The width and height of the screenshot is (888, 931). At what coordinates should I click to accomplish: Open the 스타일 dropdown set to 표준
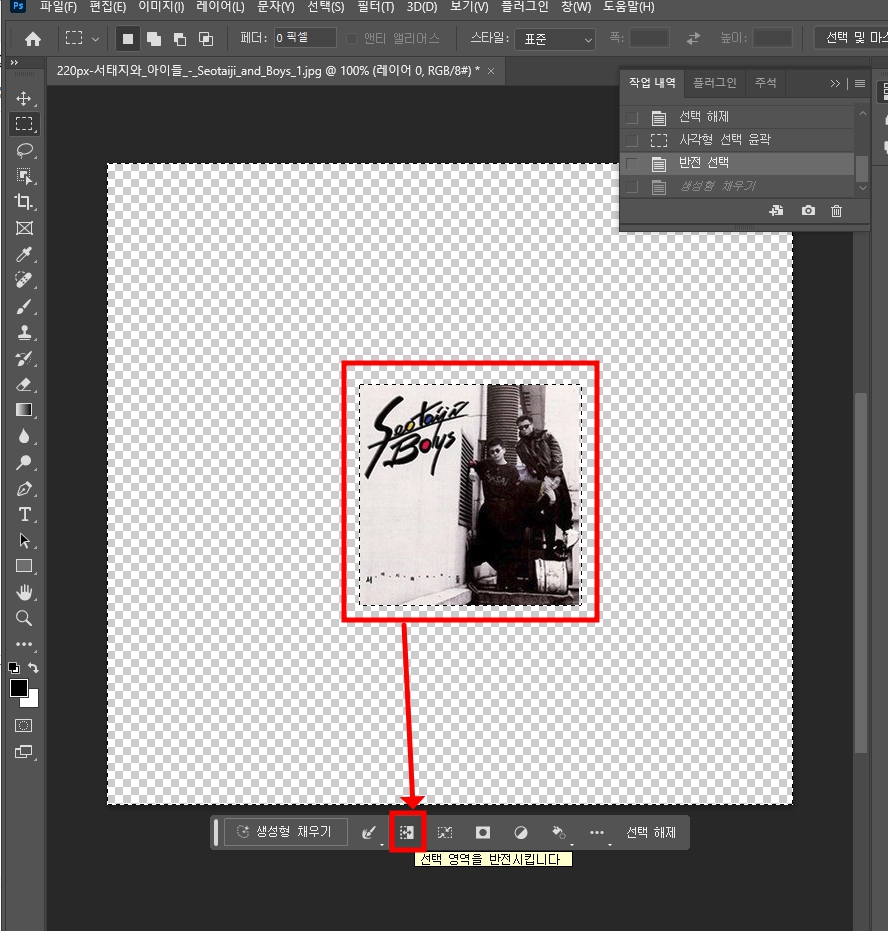pos(554,39)
